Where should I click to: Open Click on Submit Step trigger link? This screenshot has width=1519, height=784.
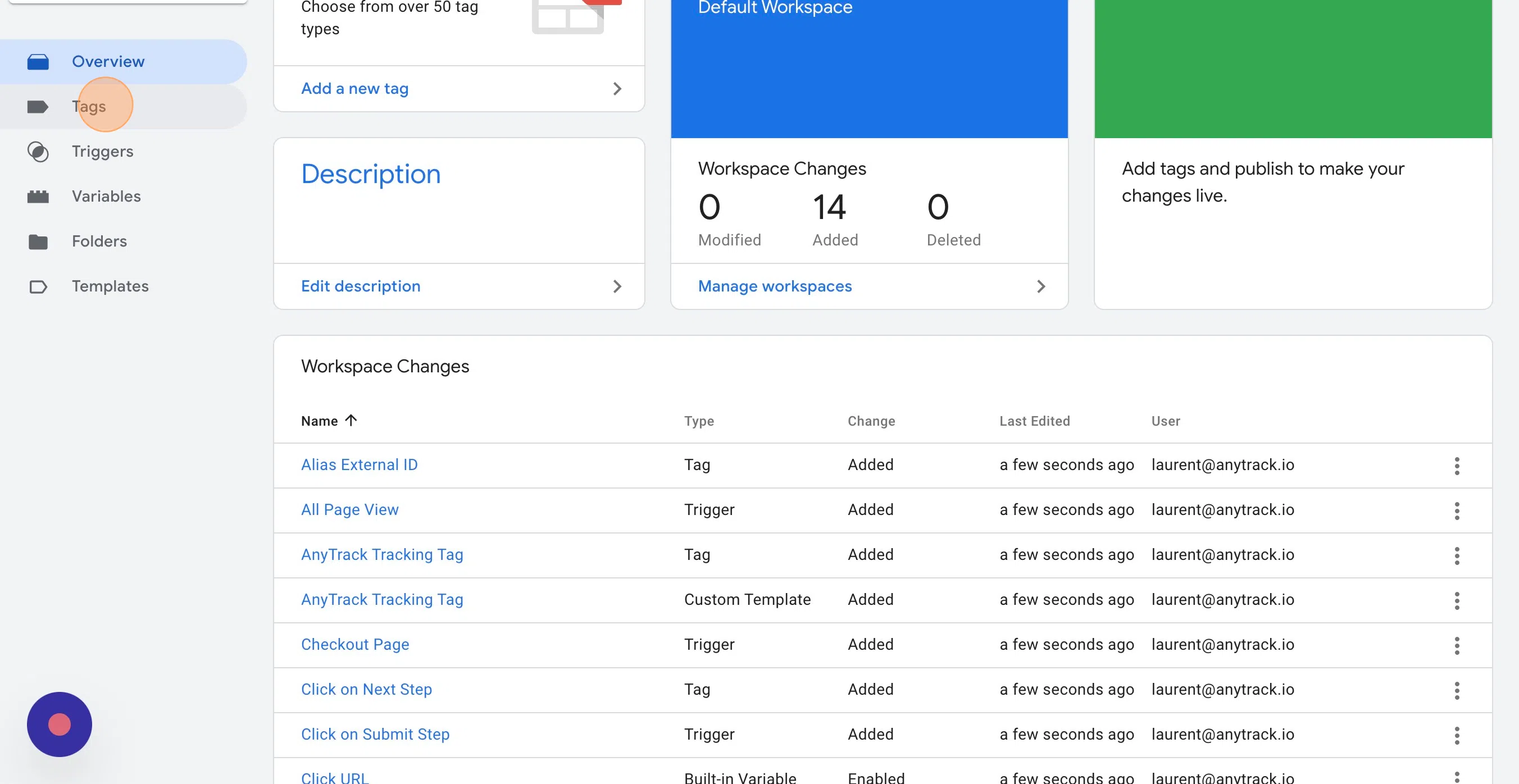375,734
